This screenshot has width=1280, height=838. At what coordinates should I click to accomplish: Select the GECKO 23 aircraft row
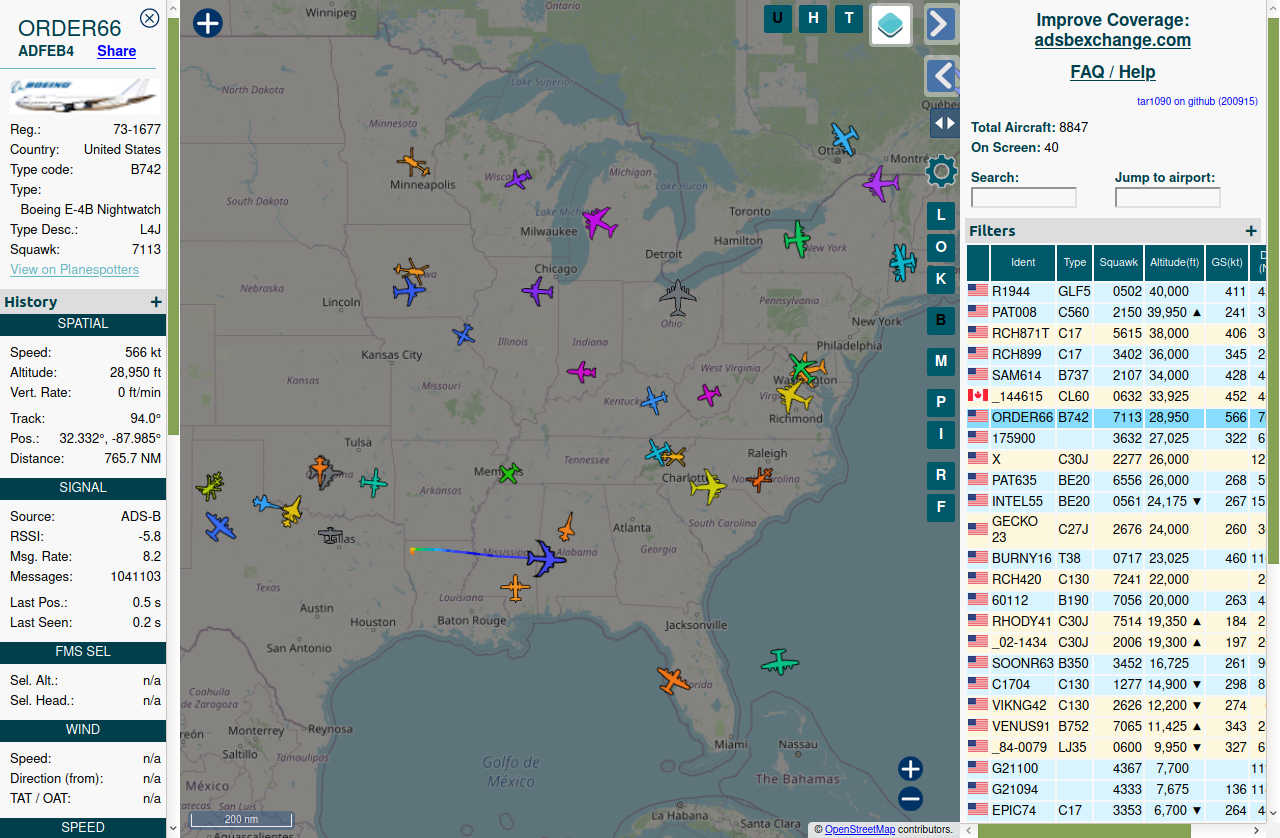(x=1116, y=529)
